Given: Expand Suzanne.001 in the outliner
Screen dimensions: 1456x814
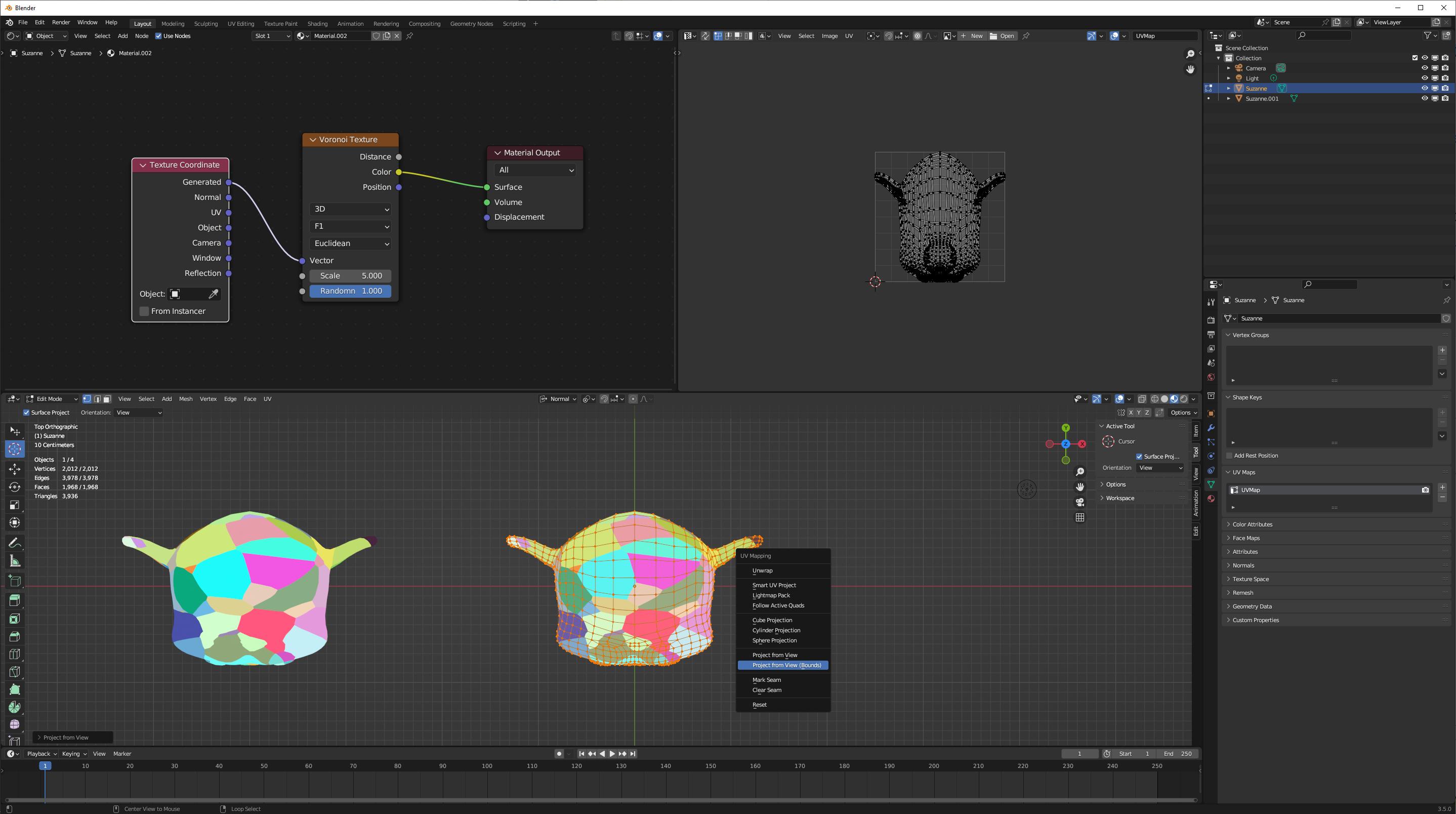Looking at the screenshot, I should click(x=1228, y=98).
